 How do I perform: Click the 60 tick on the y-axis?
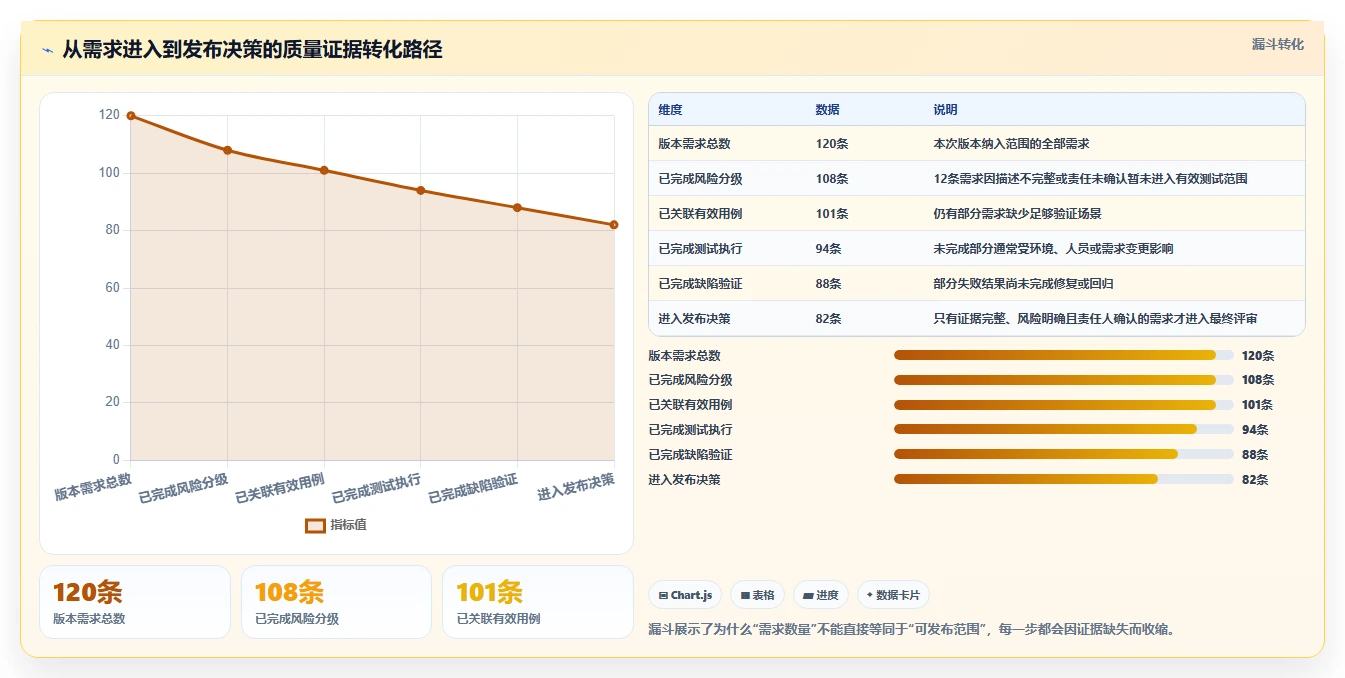[x=113, y=288]
